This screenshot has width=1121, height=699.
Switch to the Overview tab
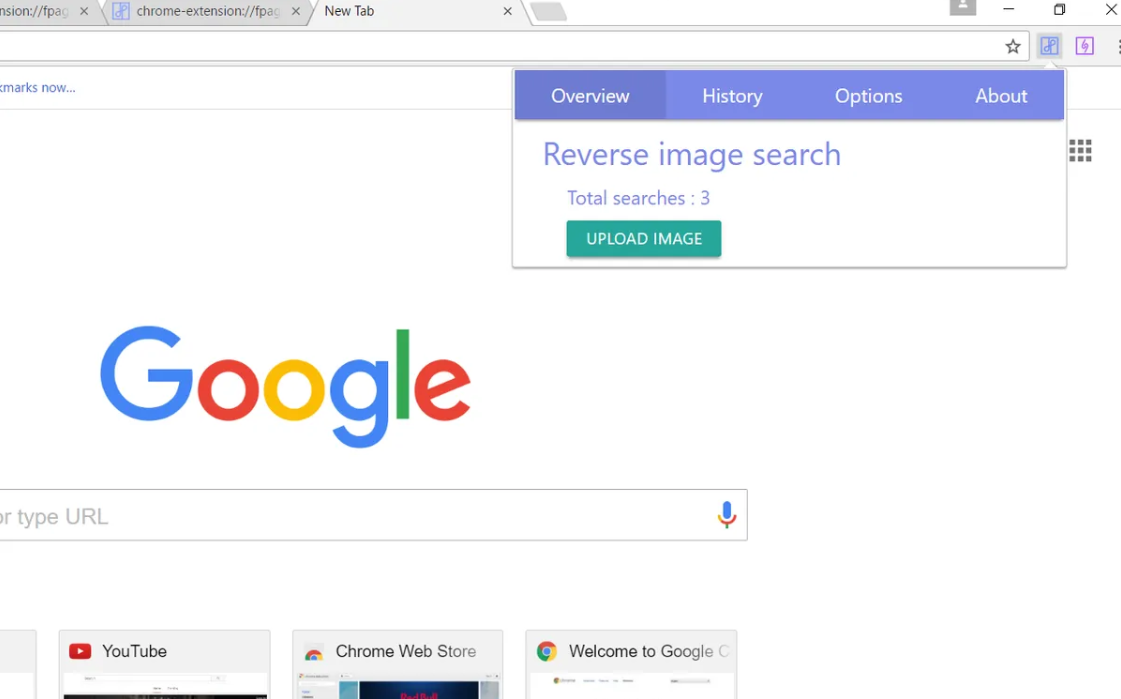tap(591, 95)
